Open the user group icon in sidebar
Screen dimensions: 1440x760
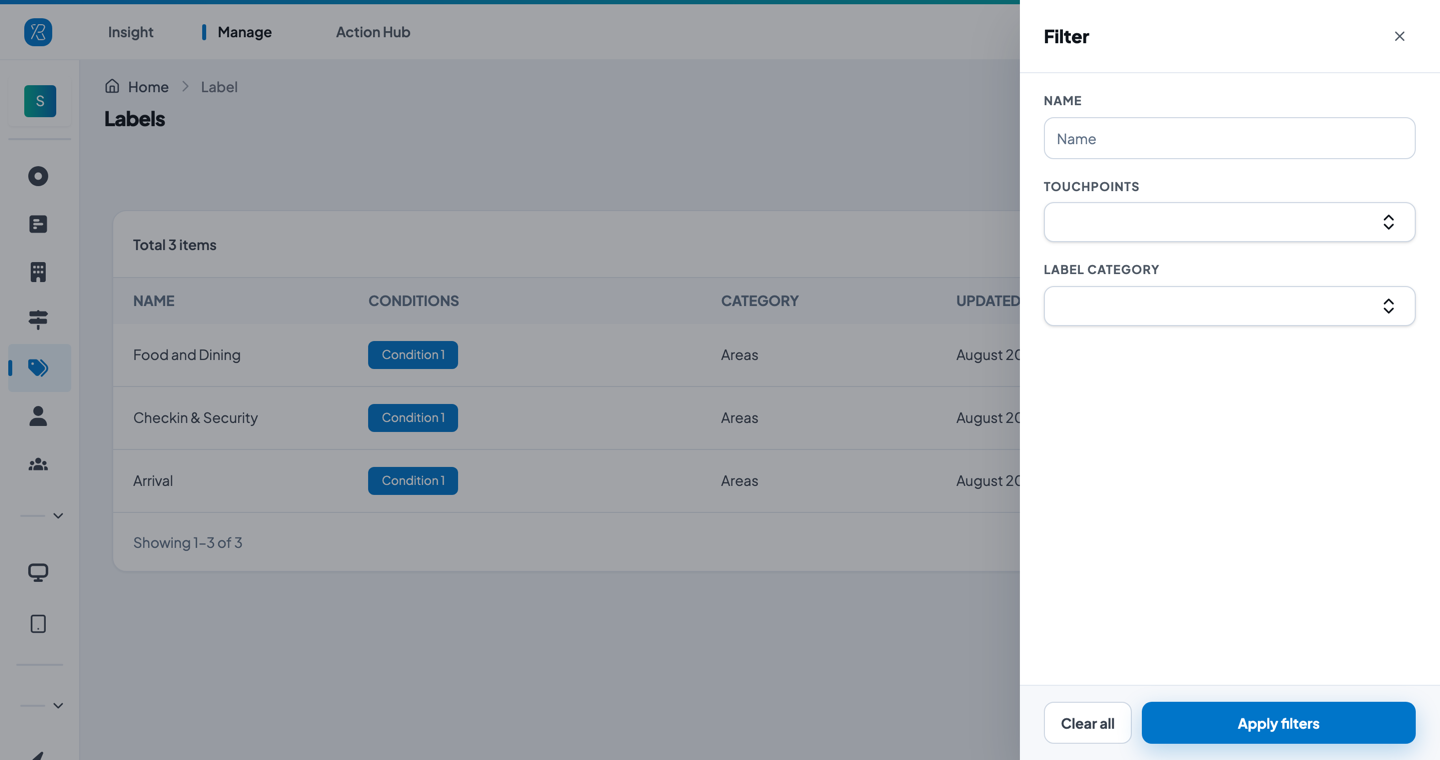(38, 464)
